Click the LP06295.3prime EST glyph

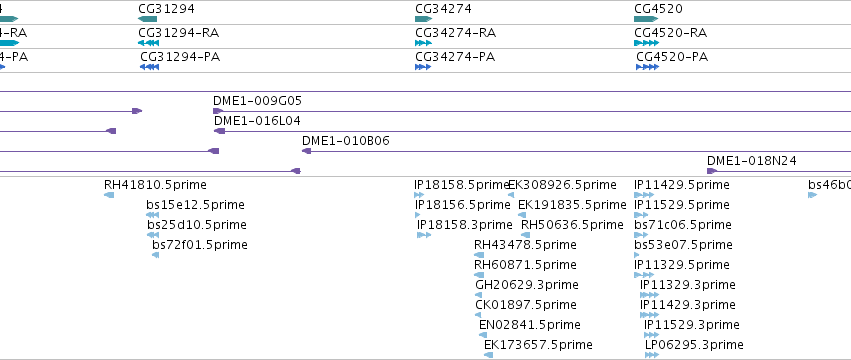pyautogui.click(x=652, y=355)
